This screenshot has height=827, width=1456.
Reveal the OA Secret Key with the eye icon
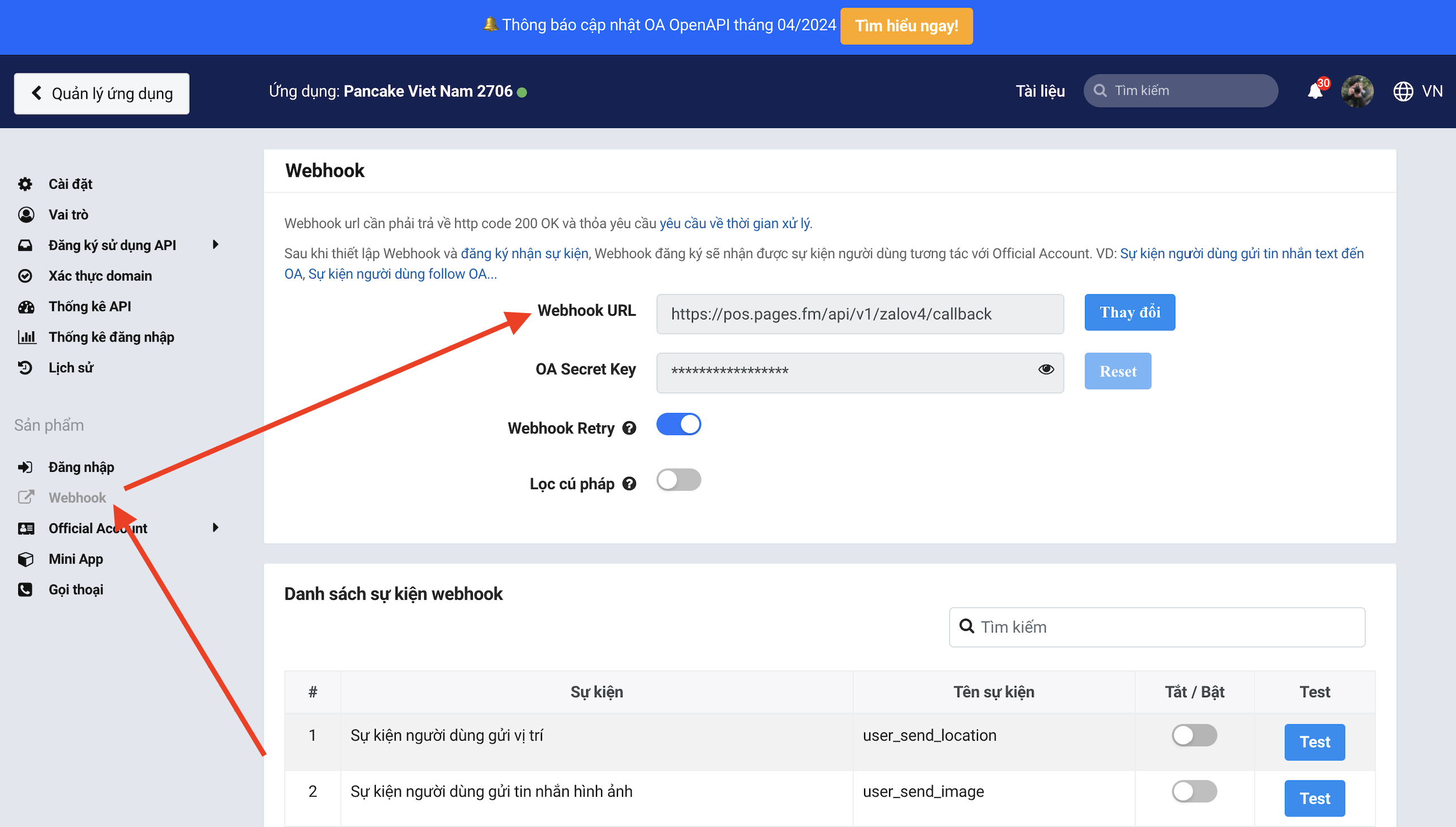coord(1046,370)
